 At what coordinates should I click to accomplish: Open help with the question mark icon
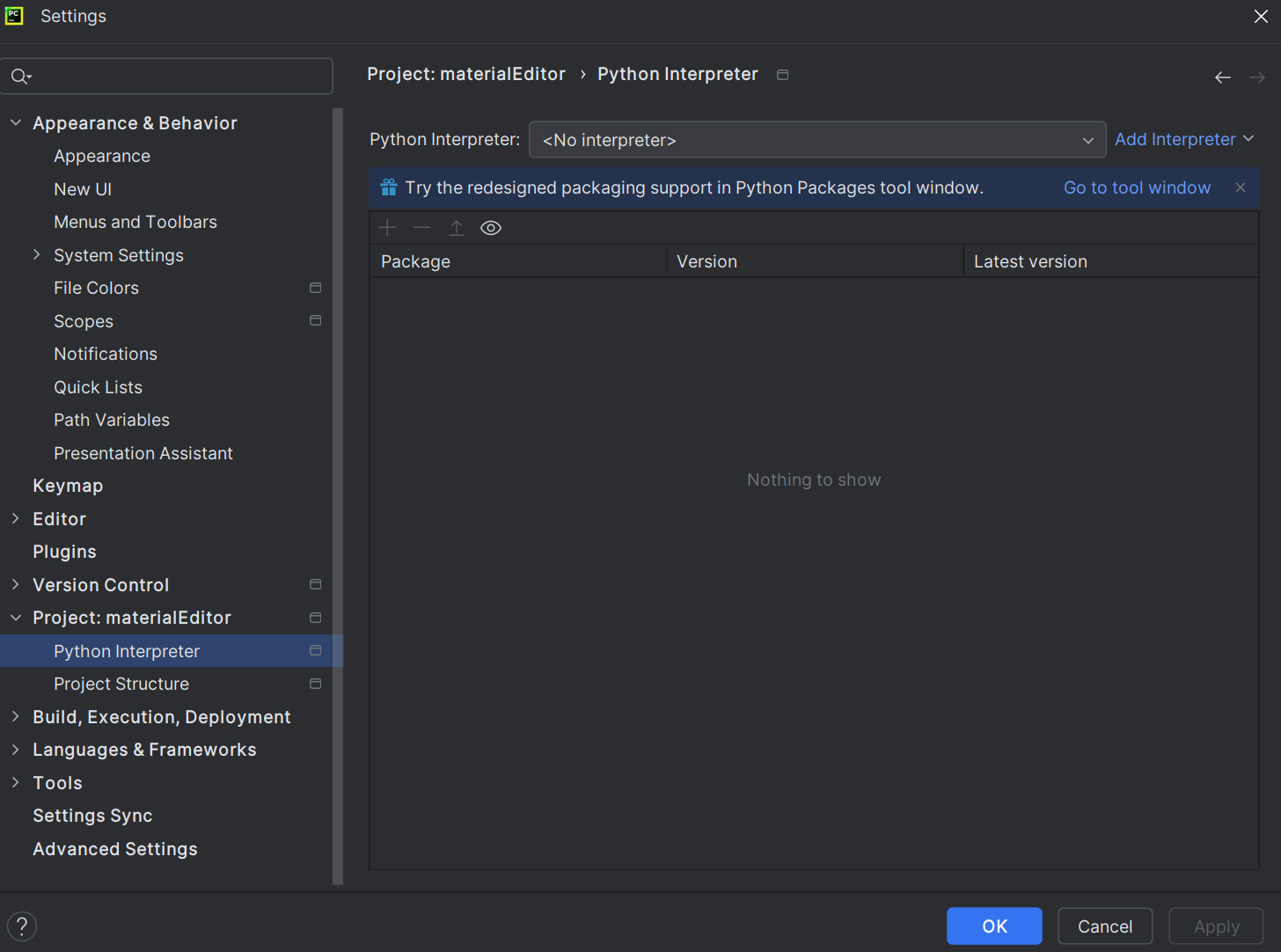tap(22, 926)
